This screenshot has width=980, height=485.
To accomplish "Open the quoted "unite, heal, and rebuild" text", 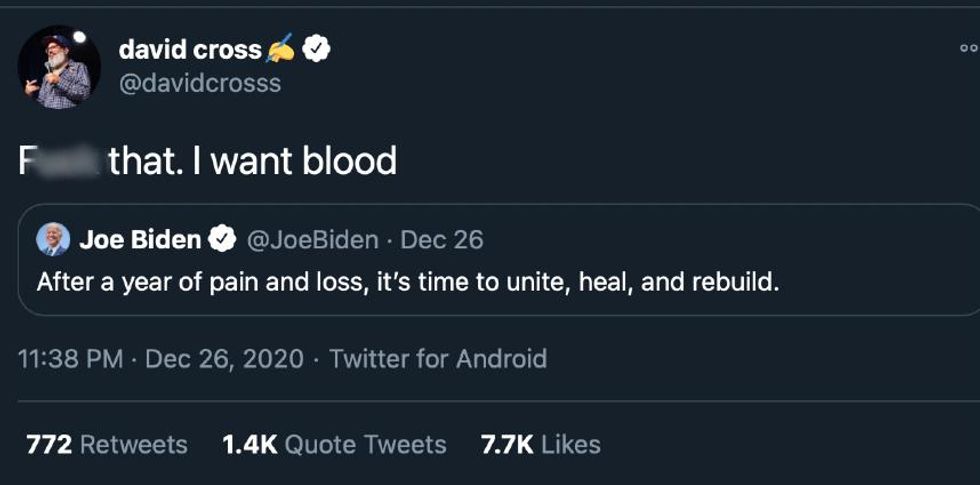I will click(x=407, y=282).
